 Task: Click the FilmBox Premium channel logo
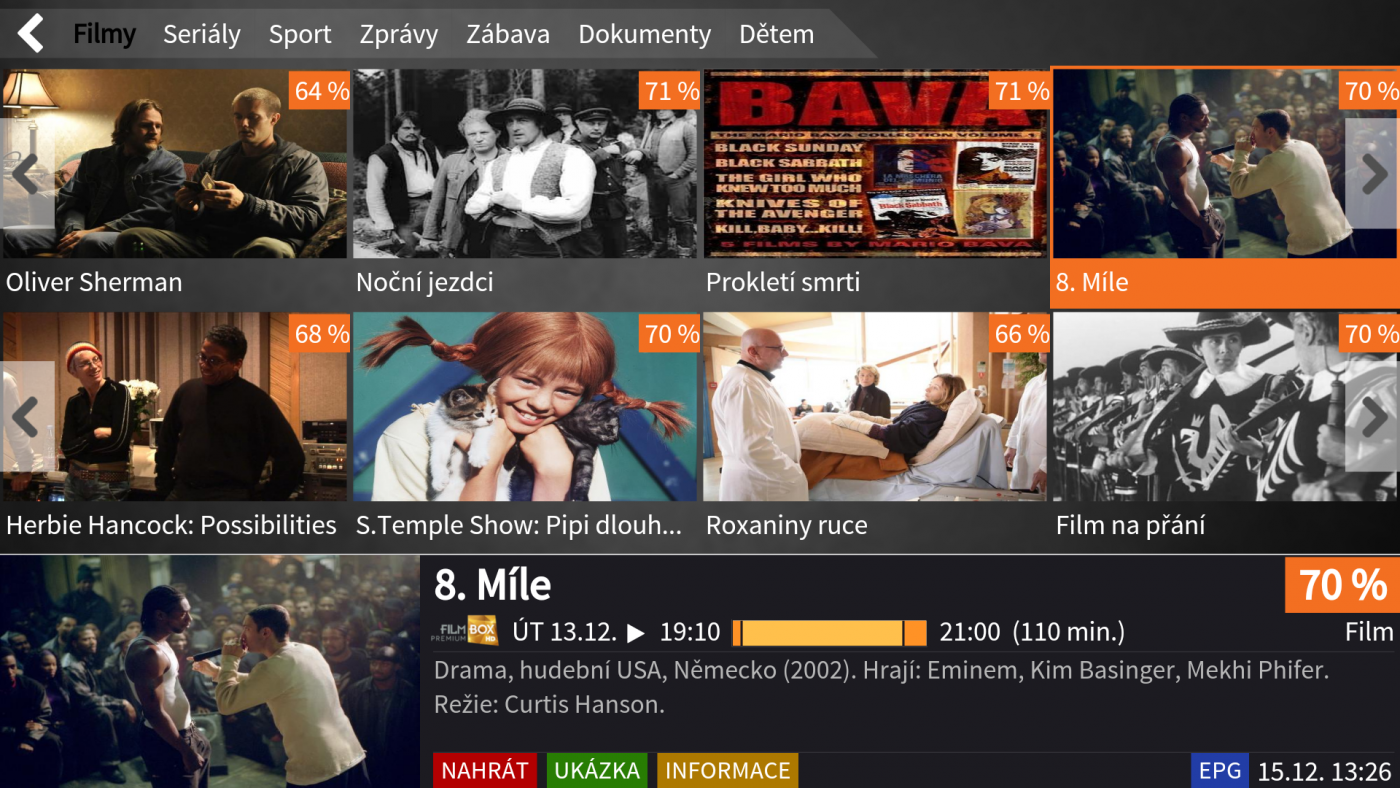[x=465, y=631]
